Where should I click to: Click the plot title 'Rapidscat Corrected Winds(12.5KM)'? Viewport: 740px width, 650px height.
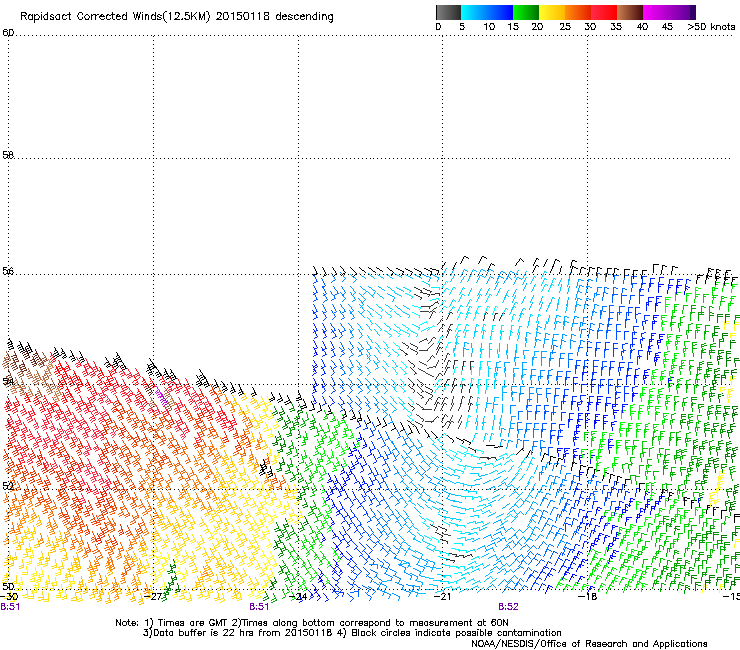pyautogui.click(x=115, y=17)
